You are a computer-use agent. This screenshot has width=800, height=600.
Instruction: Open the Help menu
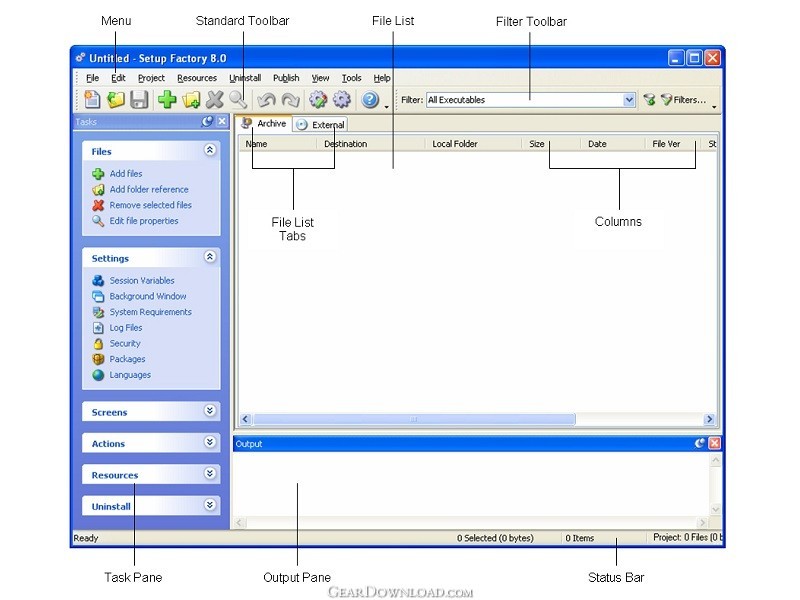(382, 78)
